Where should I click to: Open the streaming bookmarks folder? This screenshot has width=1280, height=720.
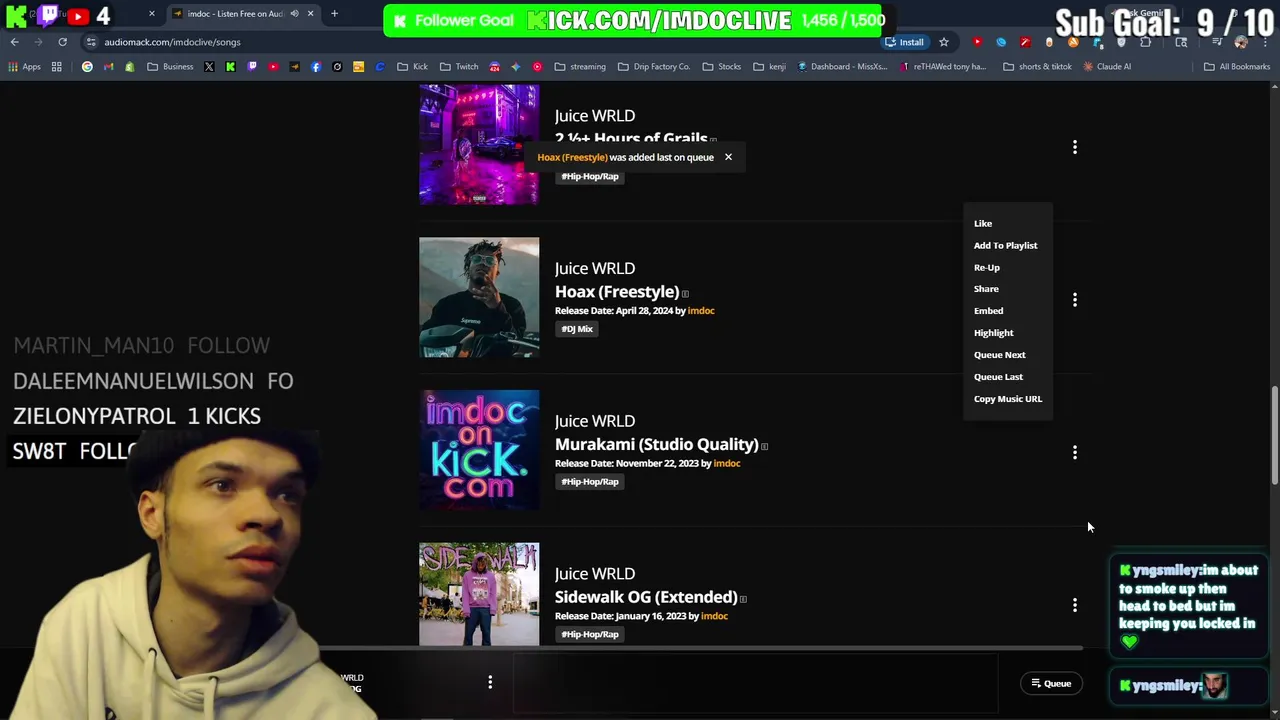pos(579,67)
